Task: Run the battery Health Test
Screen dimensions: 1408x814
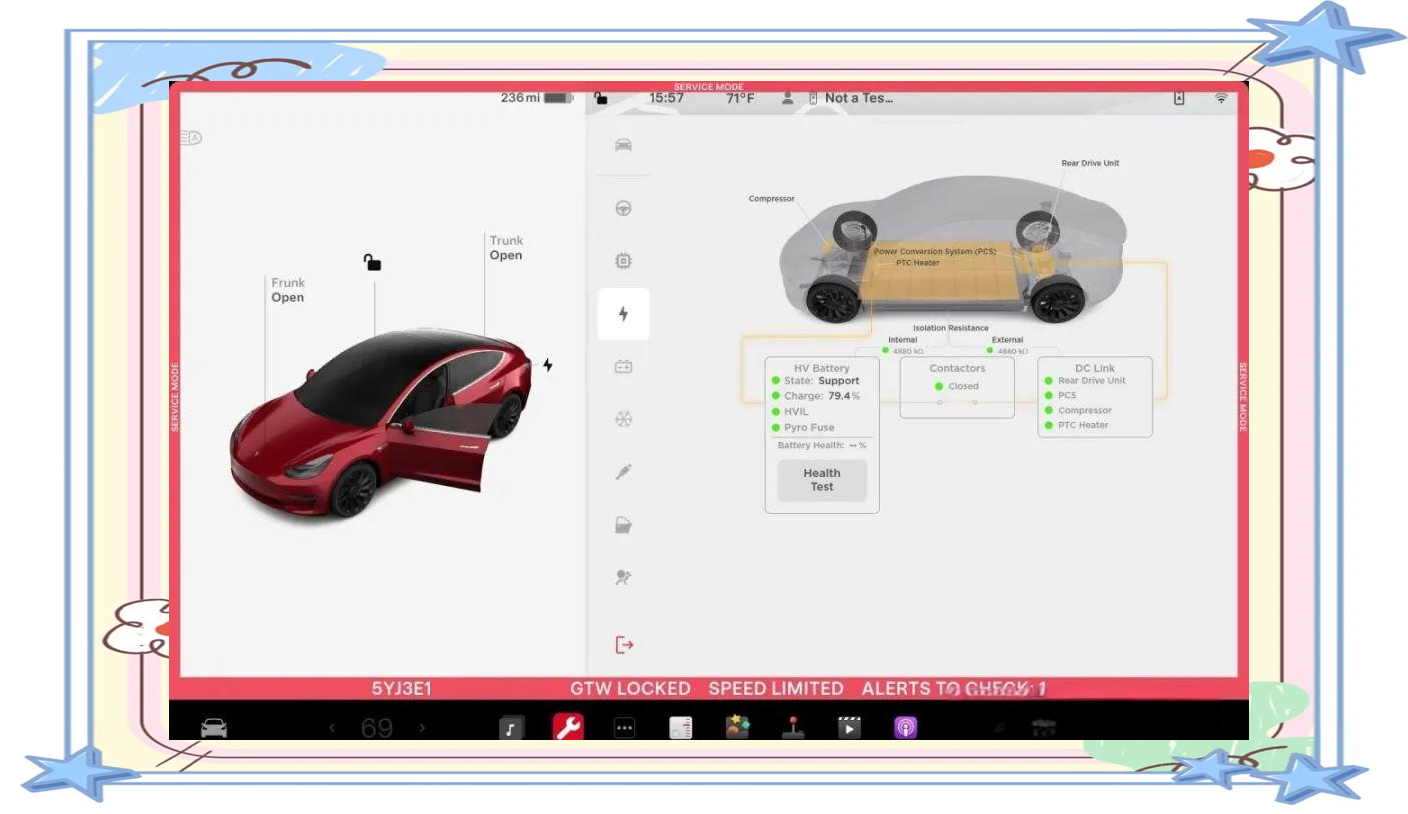Action: [822, 480]
